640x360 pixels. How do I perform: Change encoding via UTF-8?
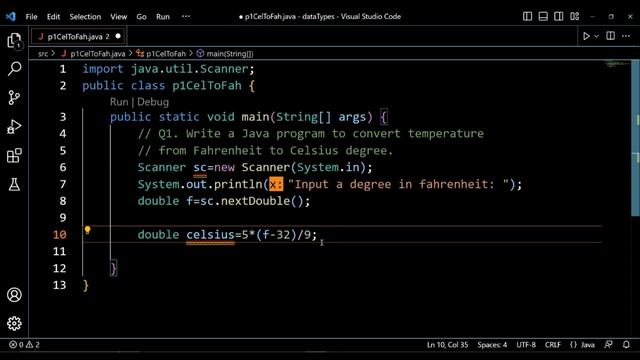pyautogui.click(x=526, y=344)
